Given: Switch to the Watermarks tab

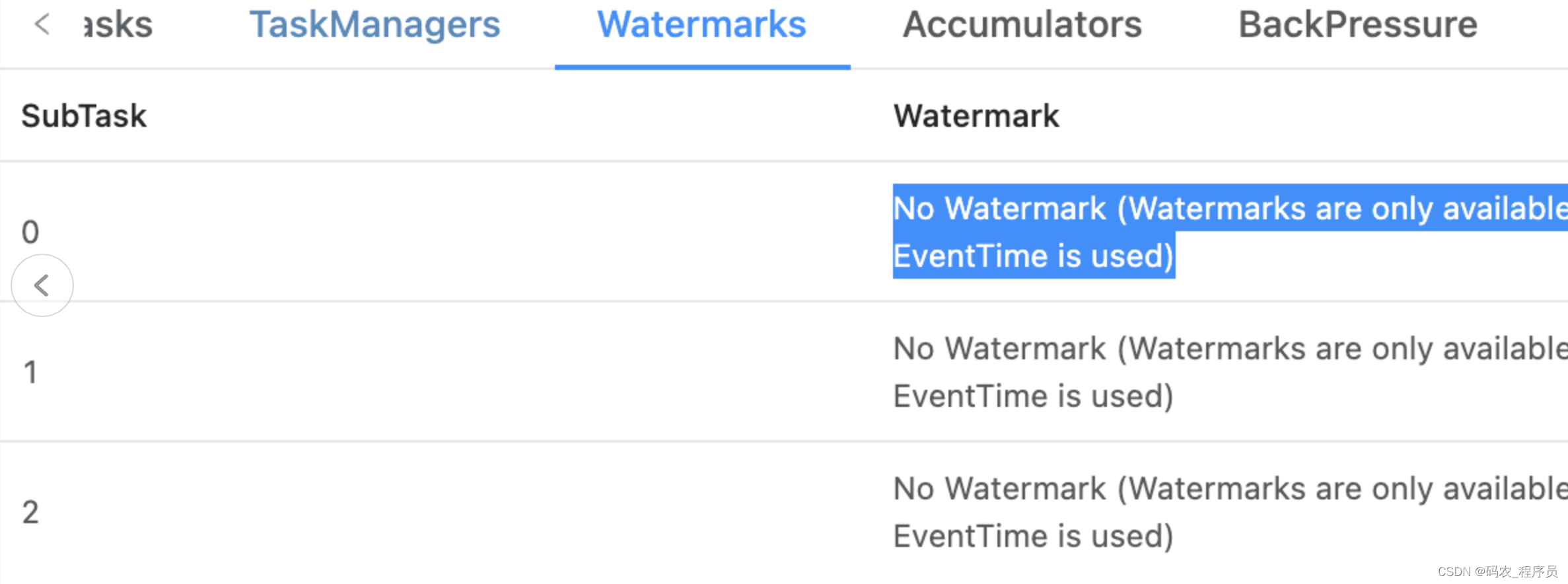Looking at the screenshot, I should [x=701, y=25].
